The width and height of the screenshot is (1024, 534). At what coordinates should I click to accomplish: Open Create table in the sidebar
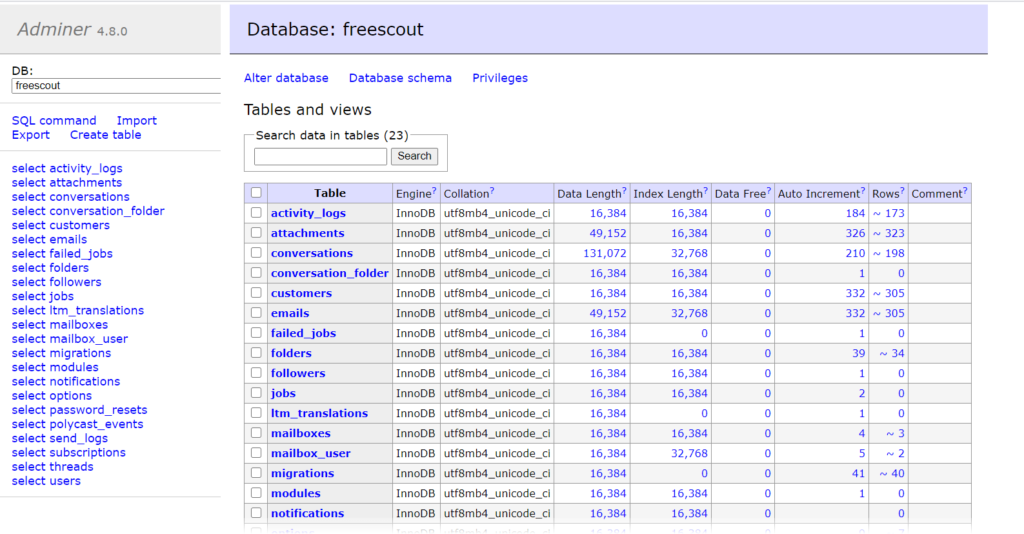click(106, 135)
